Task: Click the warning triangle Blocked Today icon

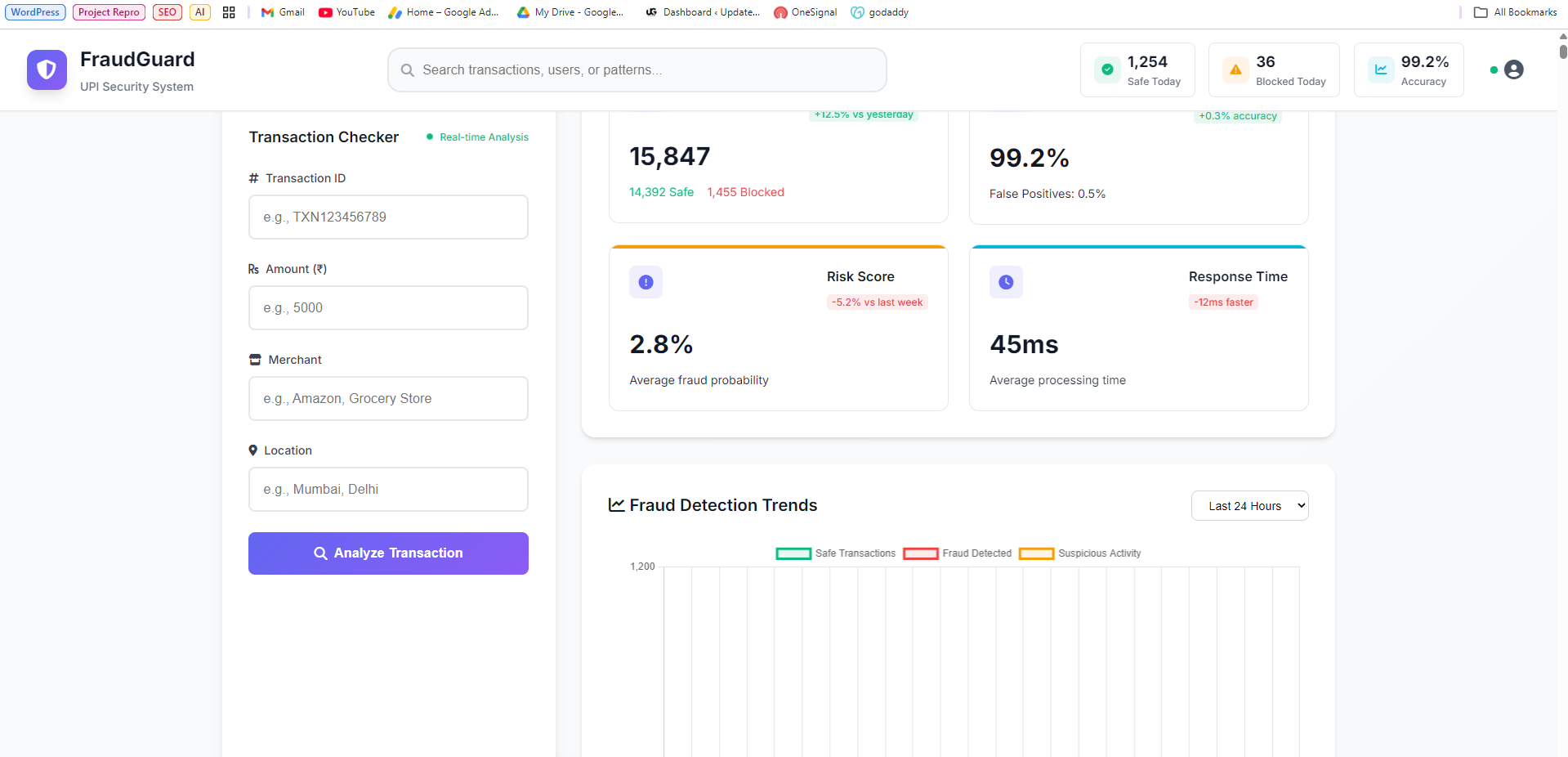Action: 1235,69
